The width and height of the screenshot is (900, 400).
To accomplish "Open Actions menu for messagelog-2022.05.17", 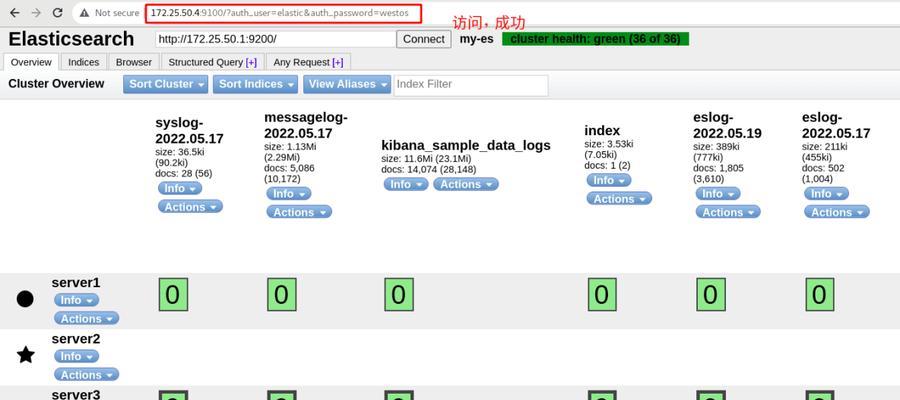I will pos(299,212).
